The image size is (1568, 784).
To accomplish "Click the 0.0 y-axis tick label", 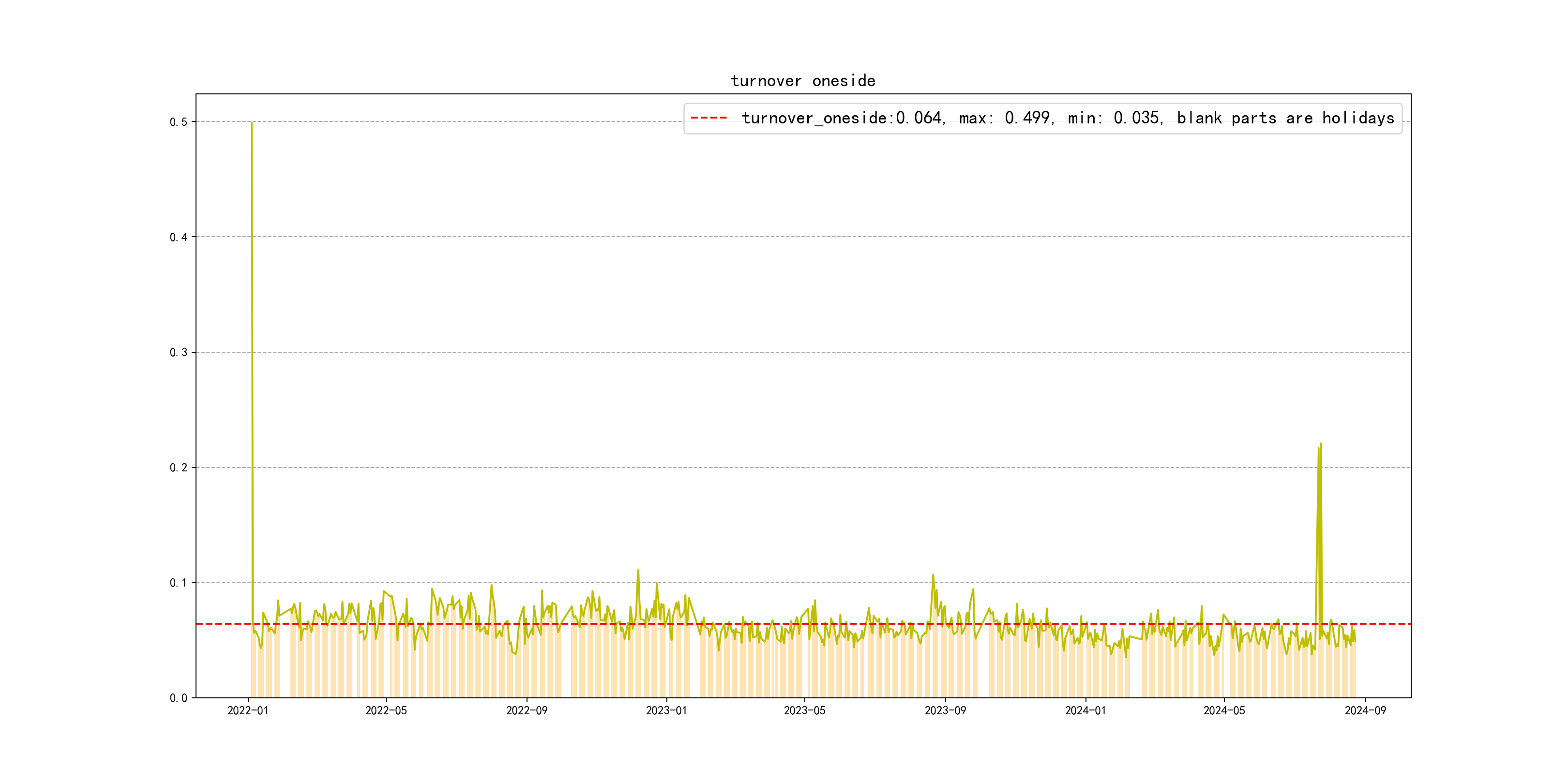I will tap(179, 698).
